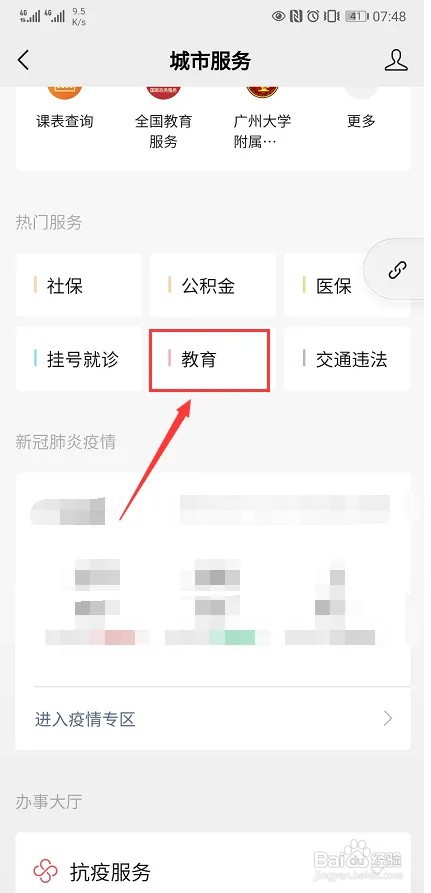Image resolution: width=431 pixels, height=893 pixels.
Task: Open the highlighted 教育 service
Action: point(210,359)
